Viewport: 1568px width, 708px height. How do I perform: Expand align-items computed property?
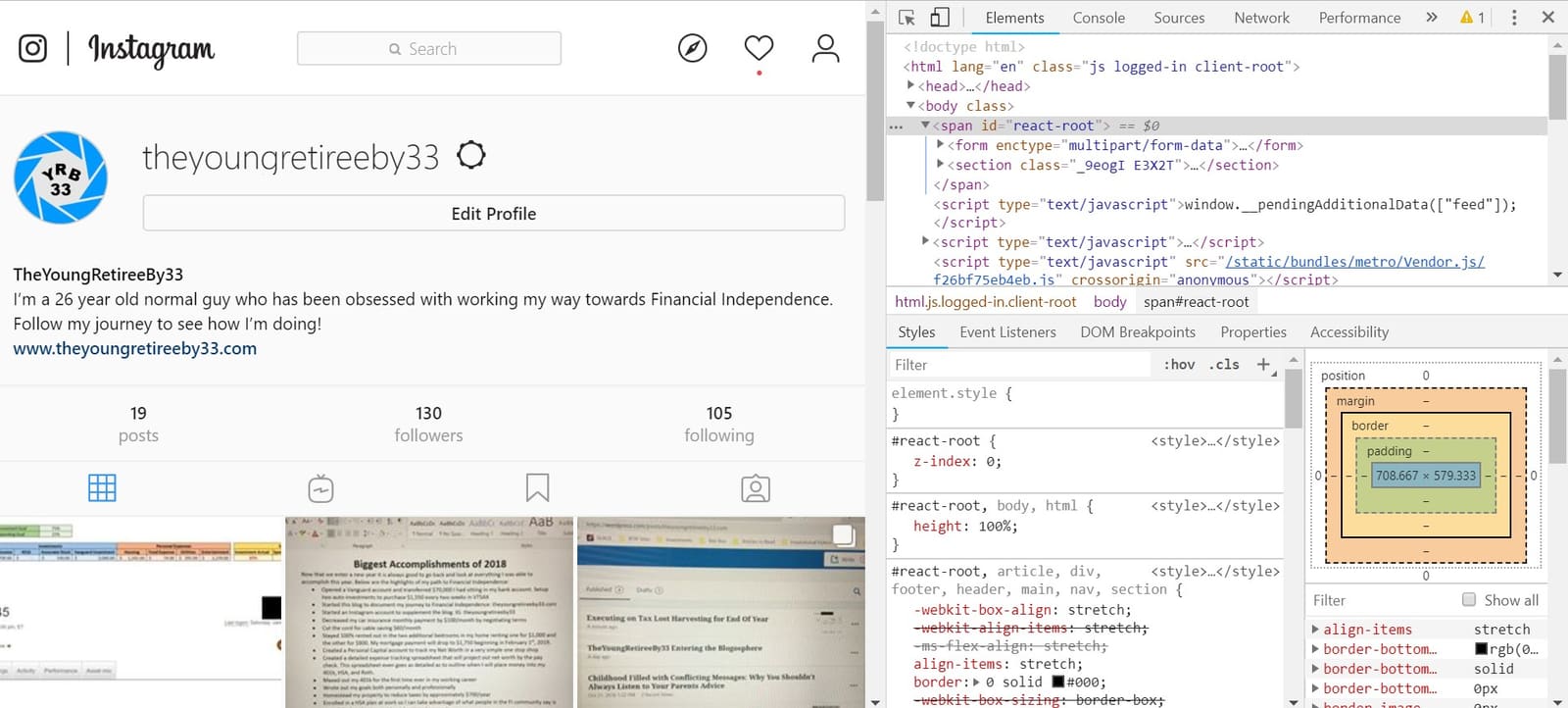[1316, 630]
